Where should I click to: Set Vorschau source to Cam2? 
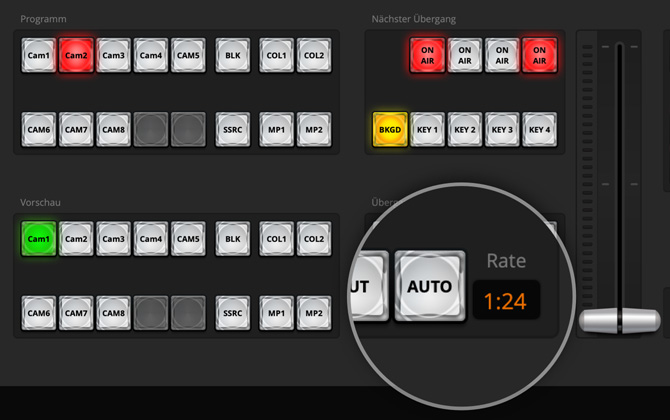[76, 240]
